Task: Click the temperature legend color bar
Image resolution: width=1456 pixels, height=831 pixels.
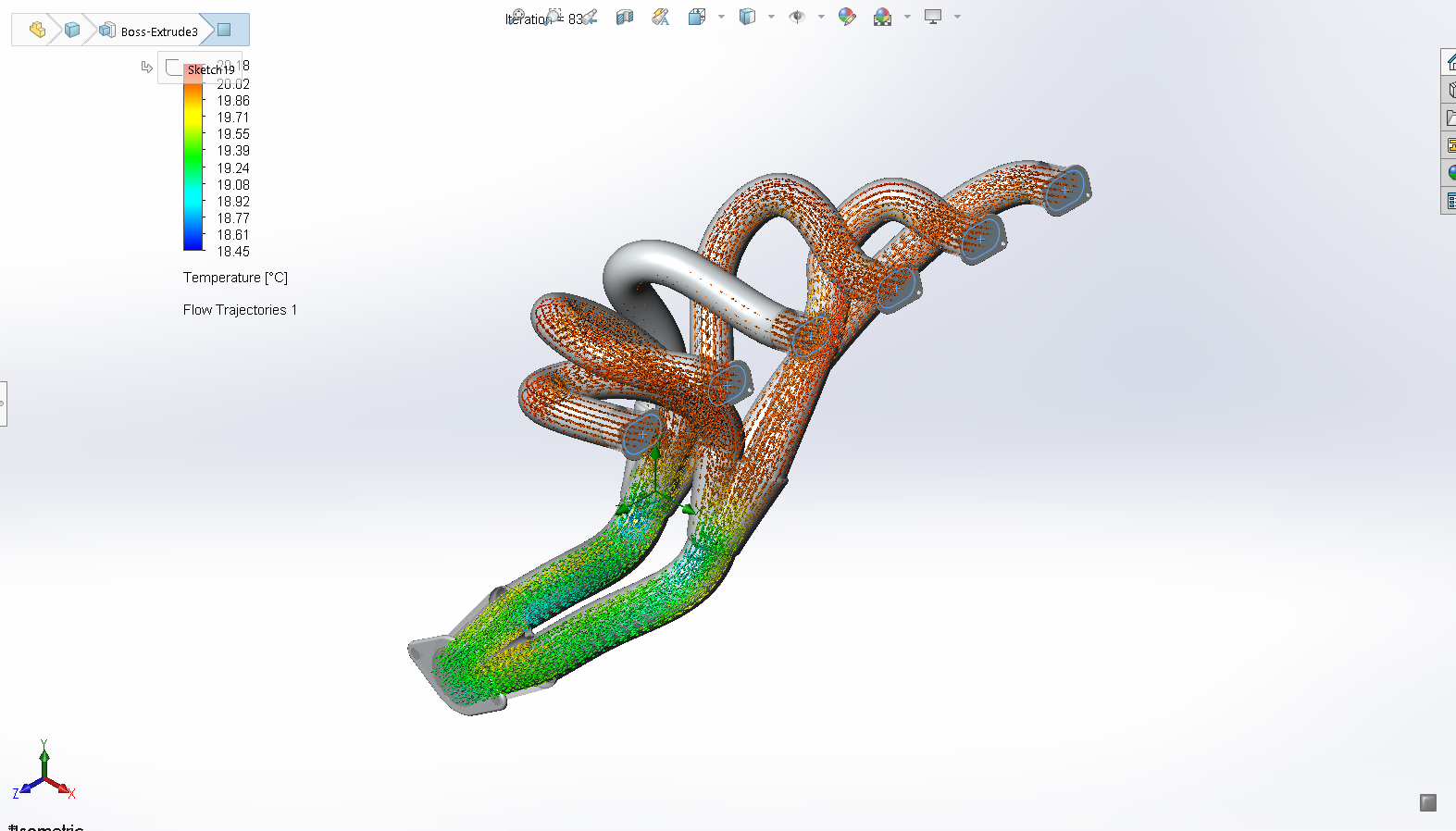Action: pos(193,157)
